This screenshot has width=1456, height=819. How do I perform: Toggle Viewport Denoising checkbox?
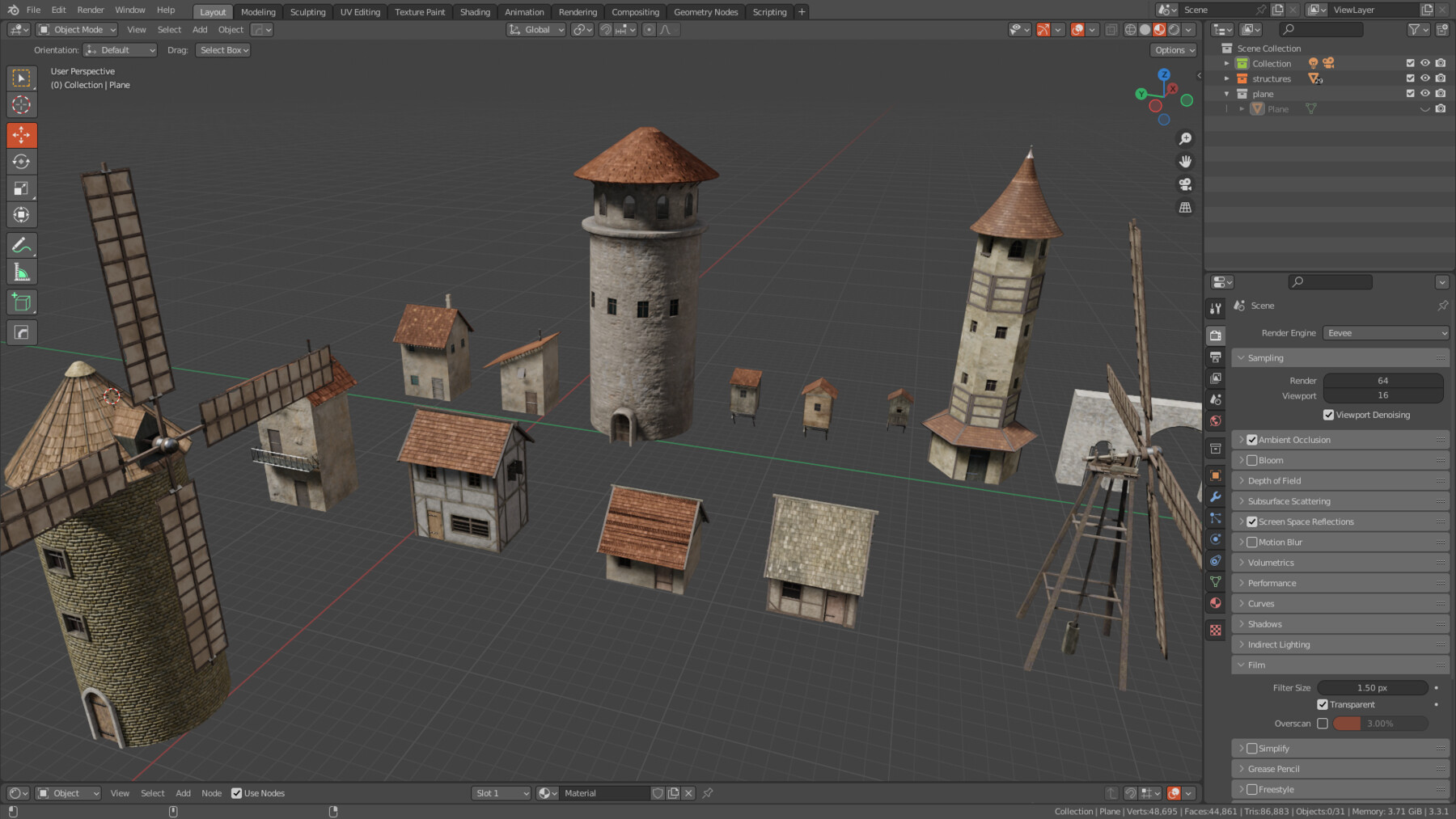tap(1327, 415)
